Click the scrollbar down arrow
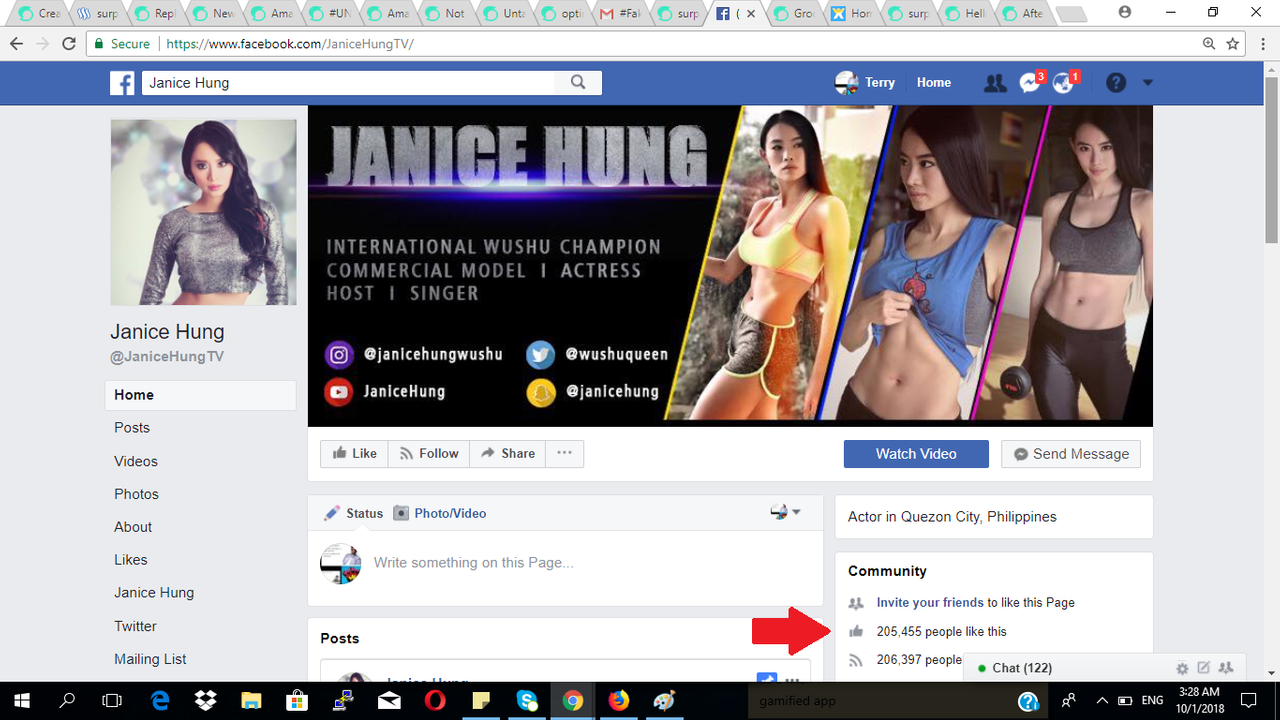Screen dimensions: 1280x720 pos(1271,673)
